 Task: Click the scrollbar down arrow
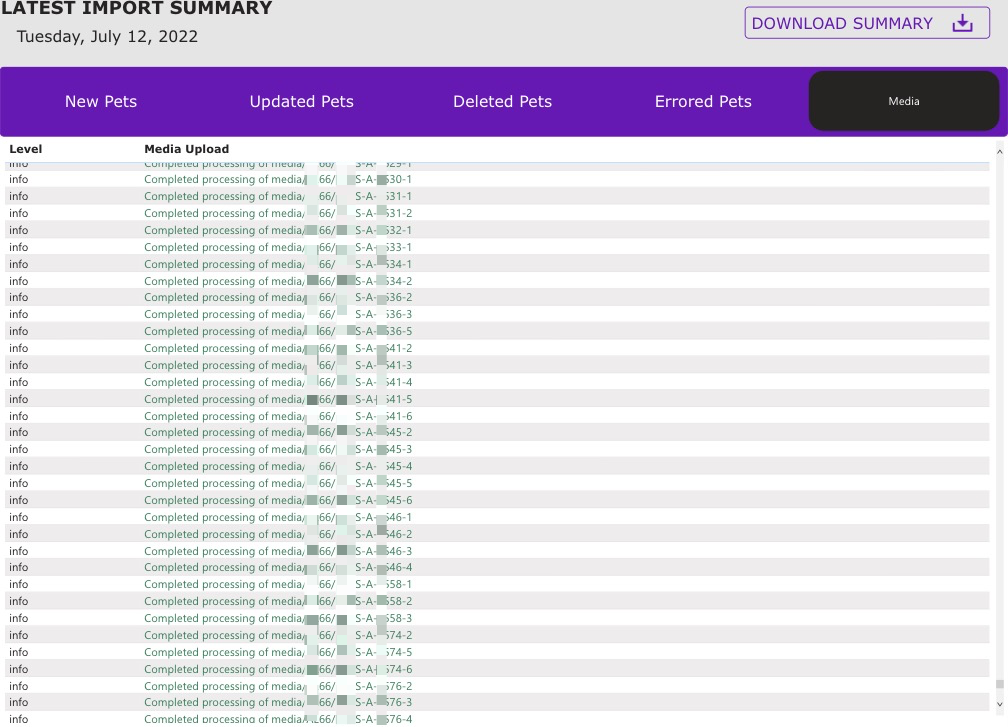pos(1001,705)
